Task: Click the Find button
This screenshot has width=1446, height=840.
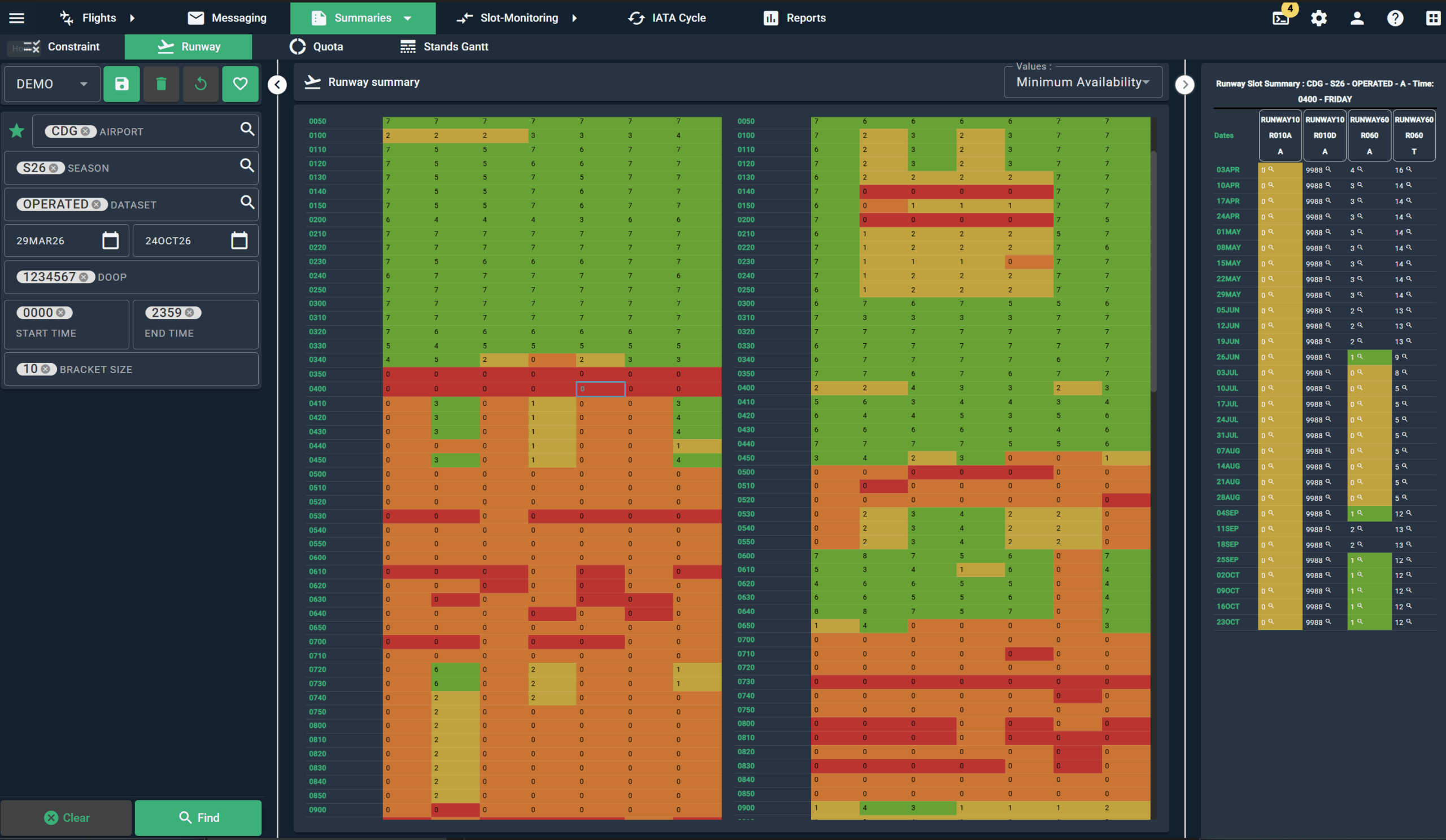Action: (198, 817)
